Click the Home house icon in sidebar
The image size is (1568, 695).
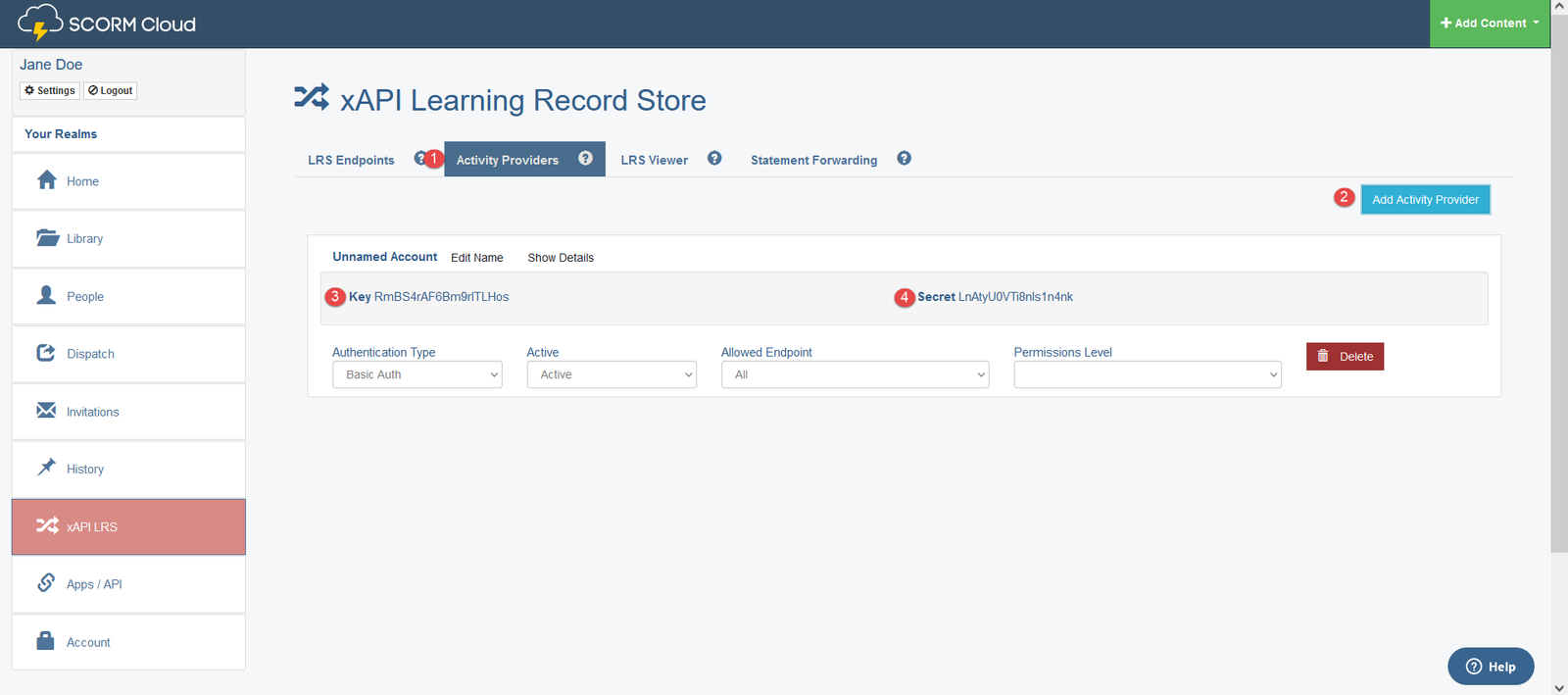(46, 180)
